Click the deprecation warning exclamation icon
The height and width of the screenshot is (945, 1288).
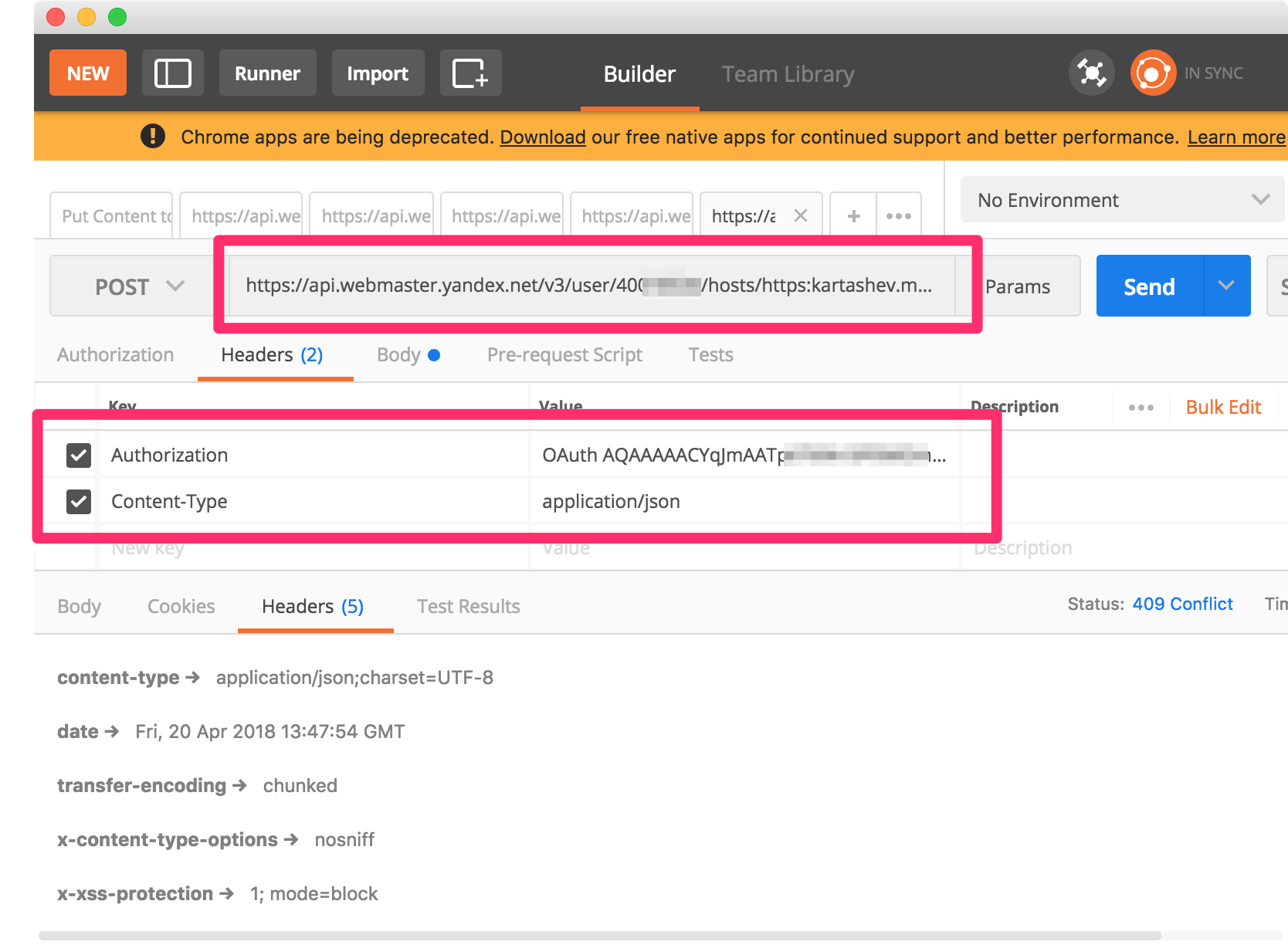point(153,137)
